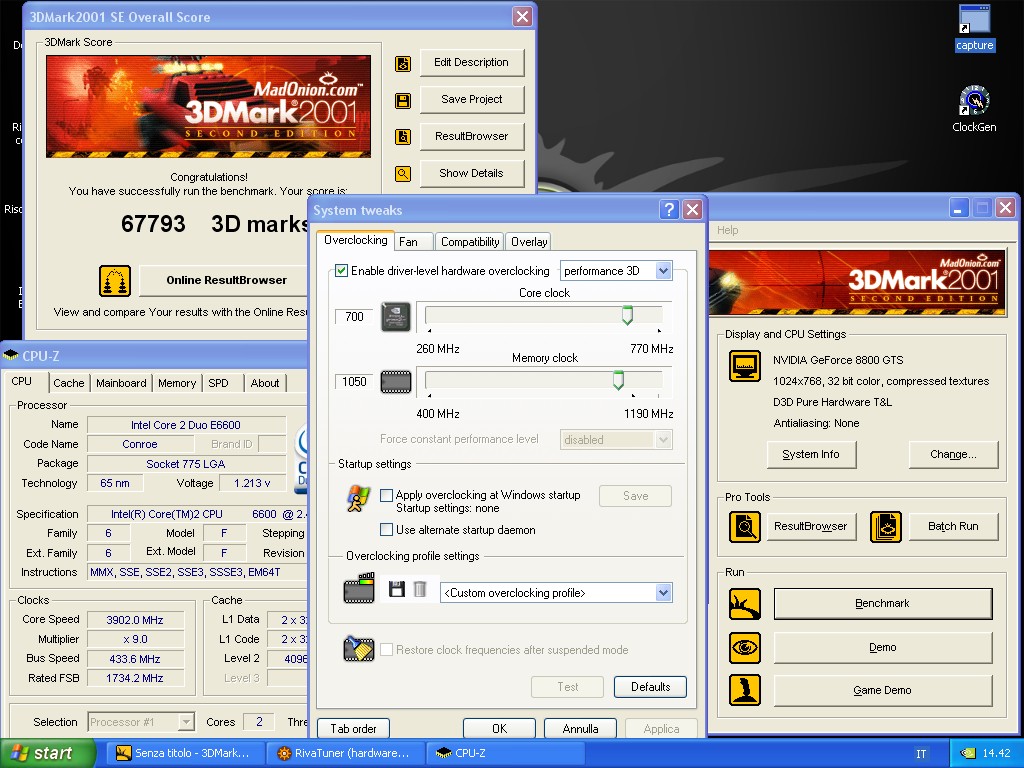Click the Windows startup running-man icon

[x=358, y=498]
